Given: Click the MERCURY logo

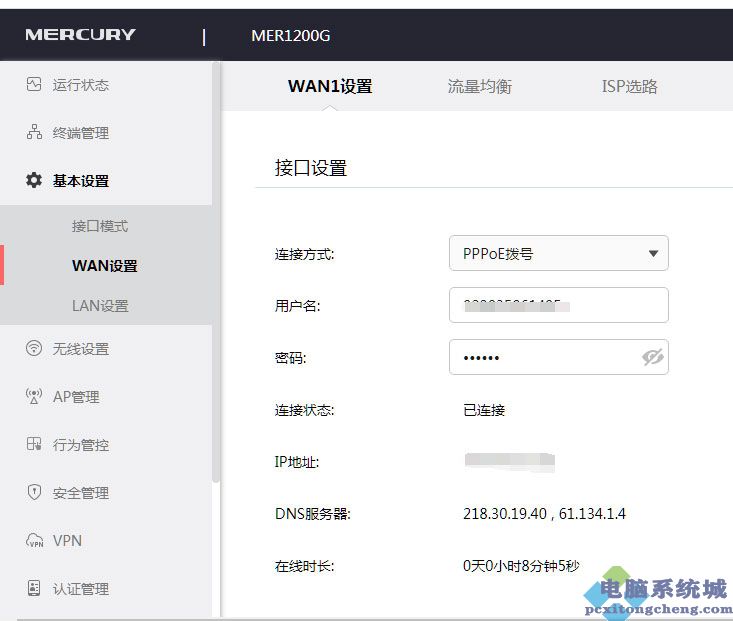Looking at the screenshot, I should pyautogui.click(x=80, y=35).
